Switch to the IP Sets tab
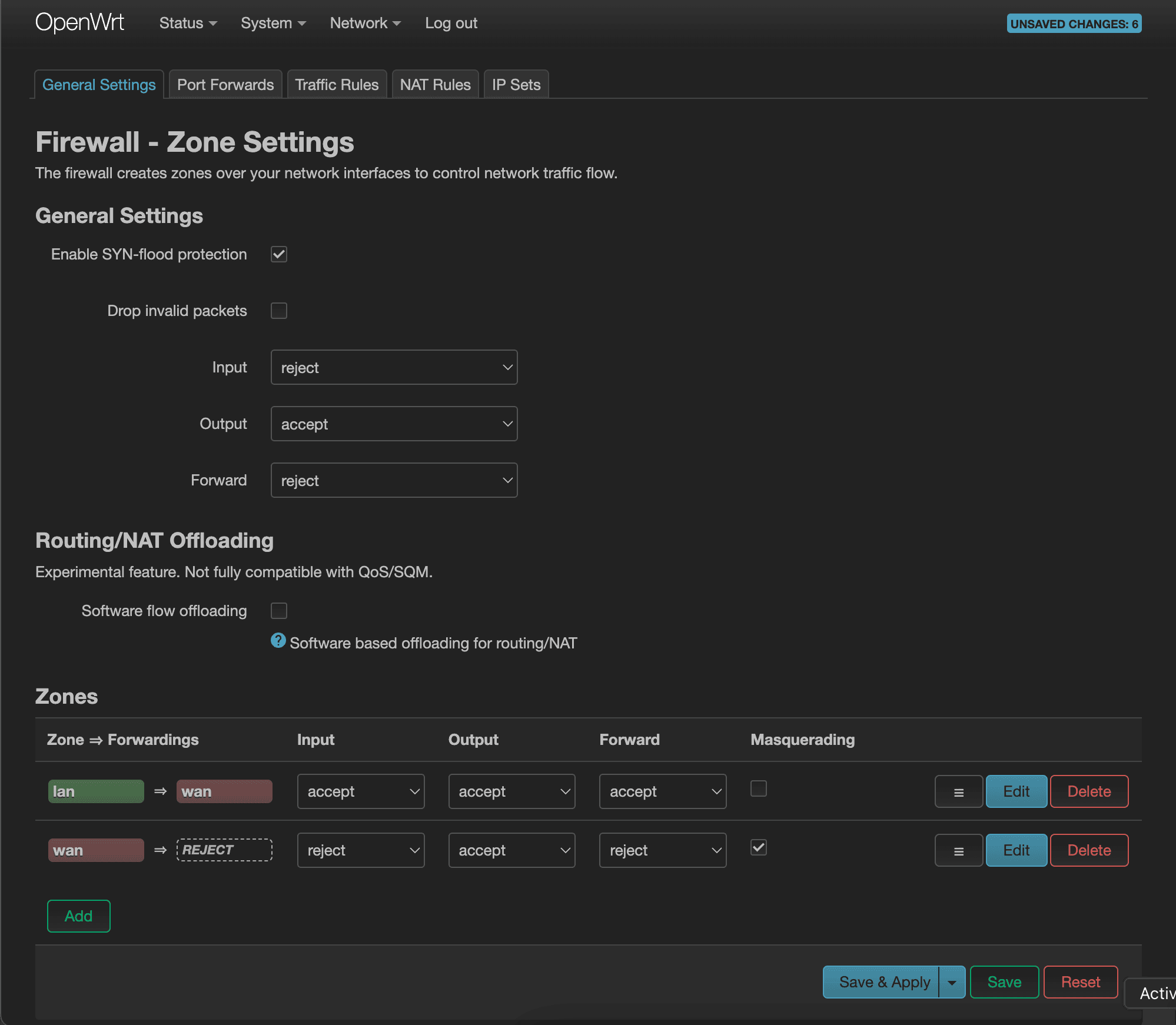This screenshot has height=1025, width=1176. coord(516,85)
